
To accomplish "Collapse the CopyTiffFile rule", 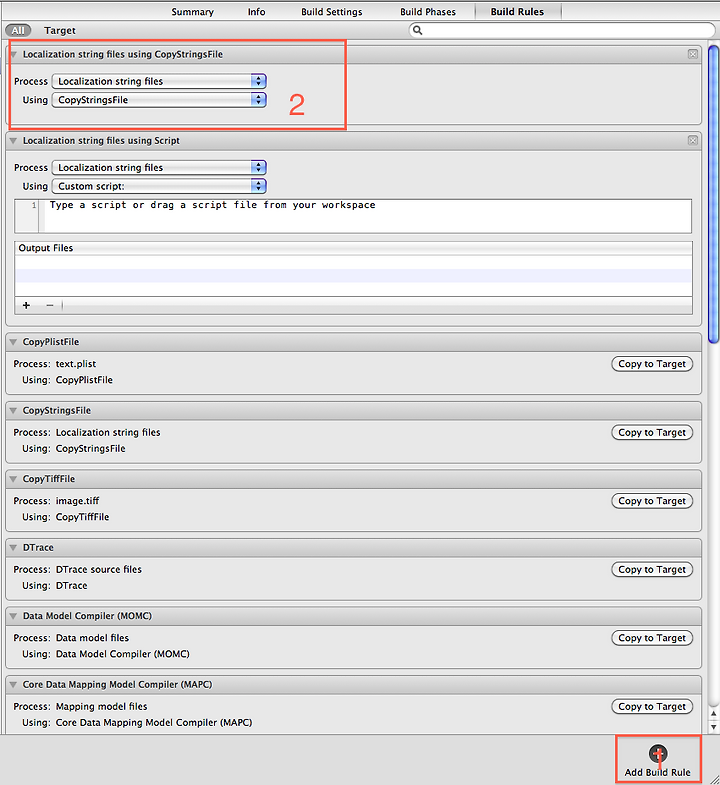I will (x=14, y=479).
